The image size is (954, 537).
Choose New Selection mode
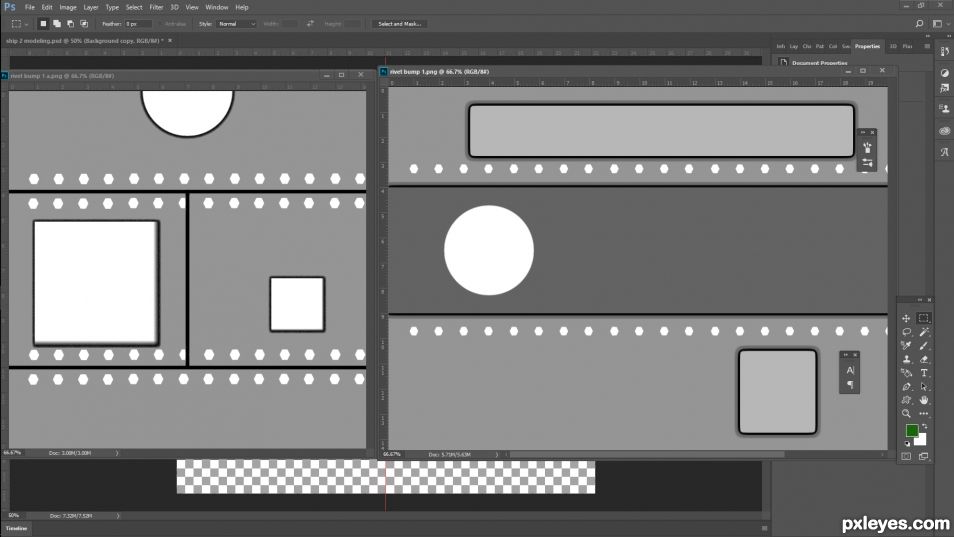coord(43,24)
